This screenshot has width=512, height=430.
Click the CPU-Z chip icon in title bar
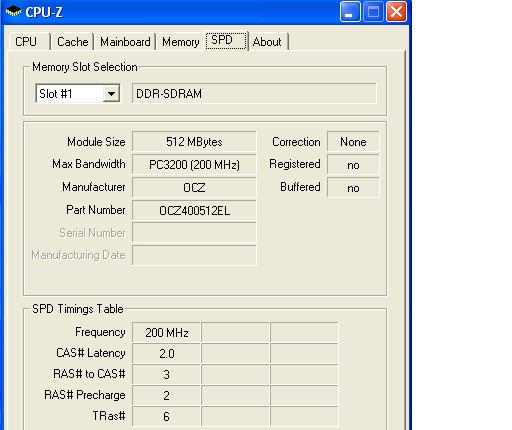tap(13, 12)
